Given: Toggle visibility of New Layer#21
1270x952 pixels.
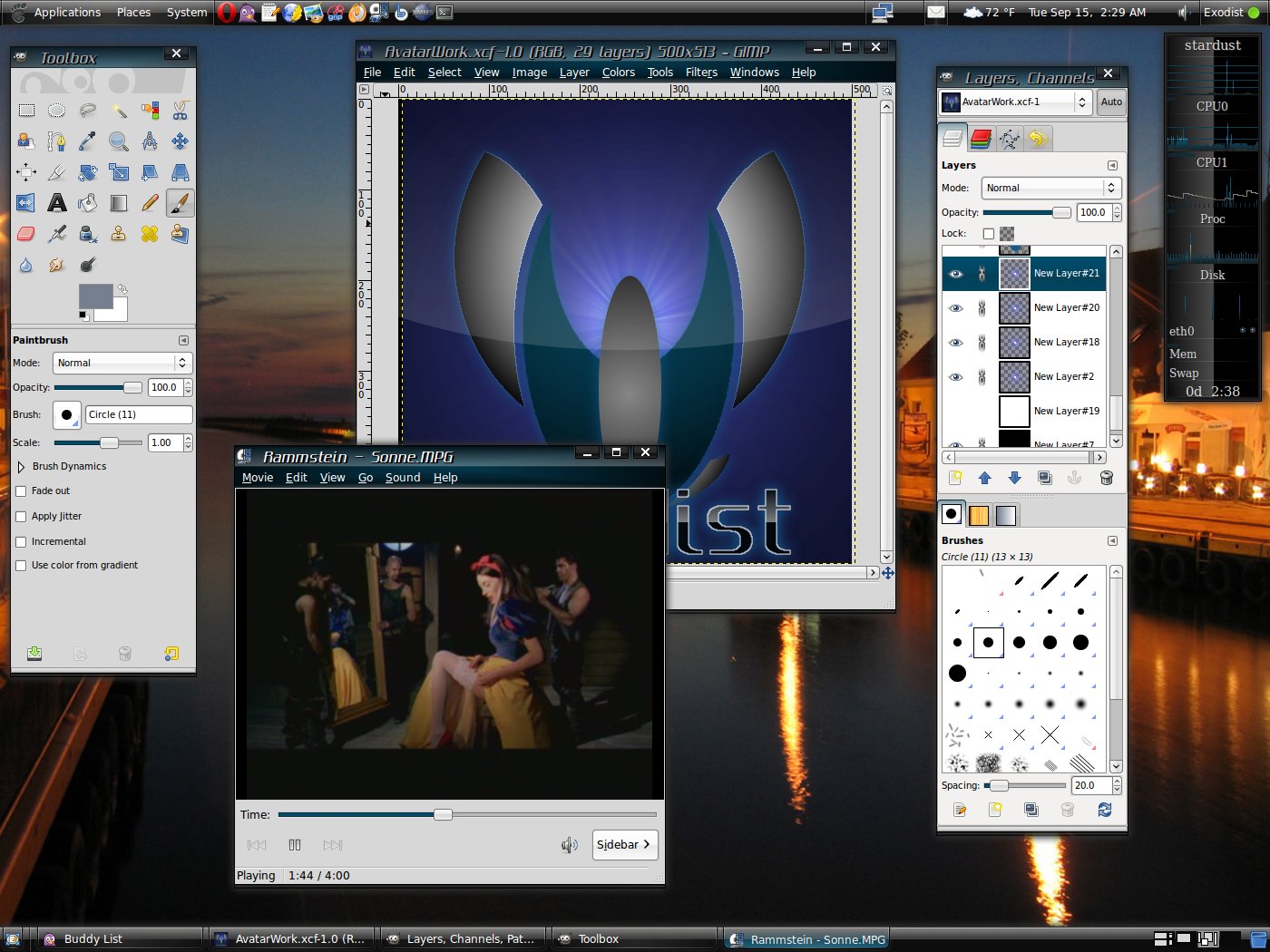Looking at the screenshot, I should (x=956, y=274).
